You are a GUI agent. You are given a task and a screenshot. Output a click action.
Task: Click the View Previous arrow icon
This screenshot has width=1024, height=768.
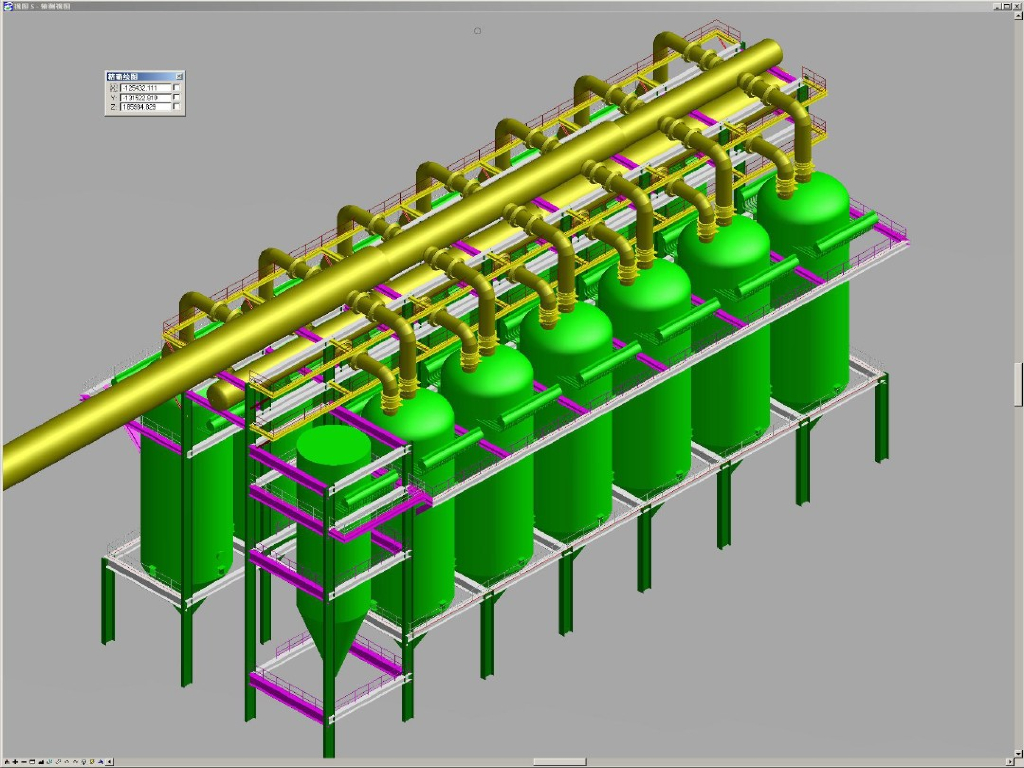click(x=67, y=761)
